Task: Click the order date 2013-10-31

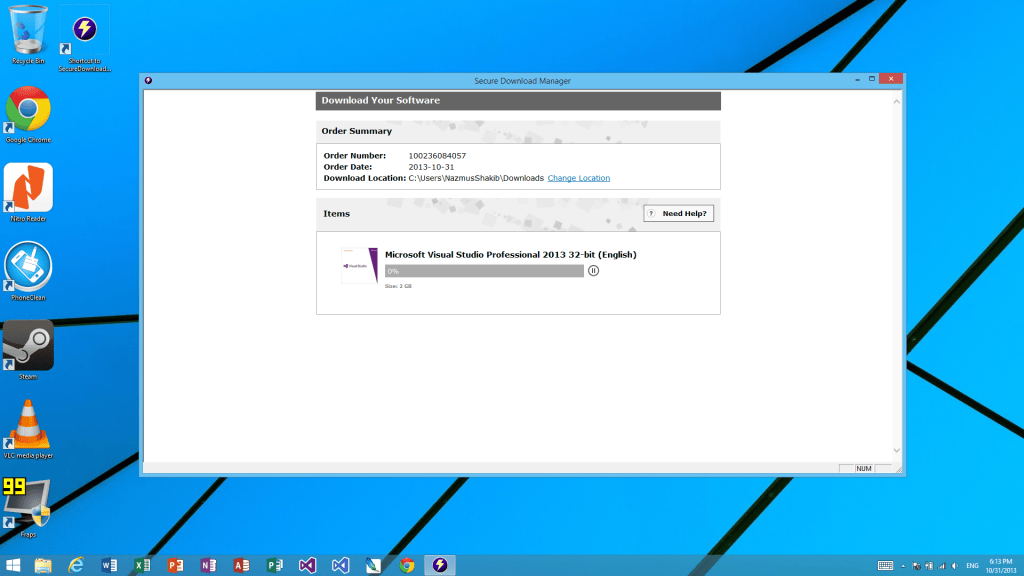Action: [x=431, y=167]
